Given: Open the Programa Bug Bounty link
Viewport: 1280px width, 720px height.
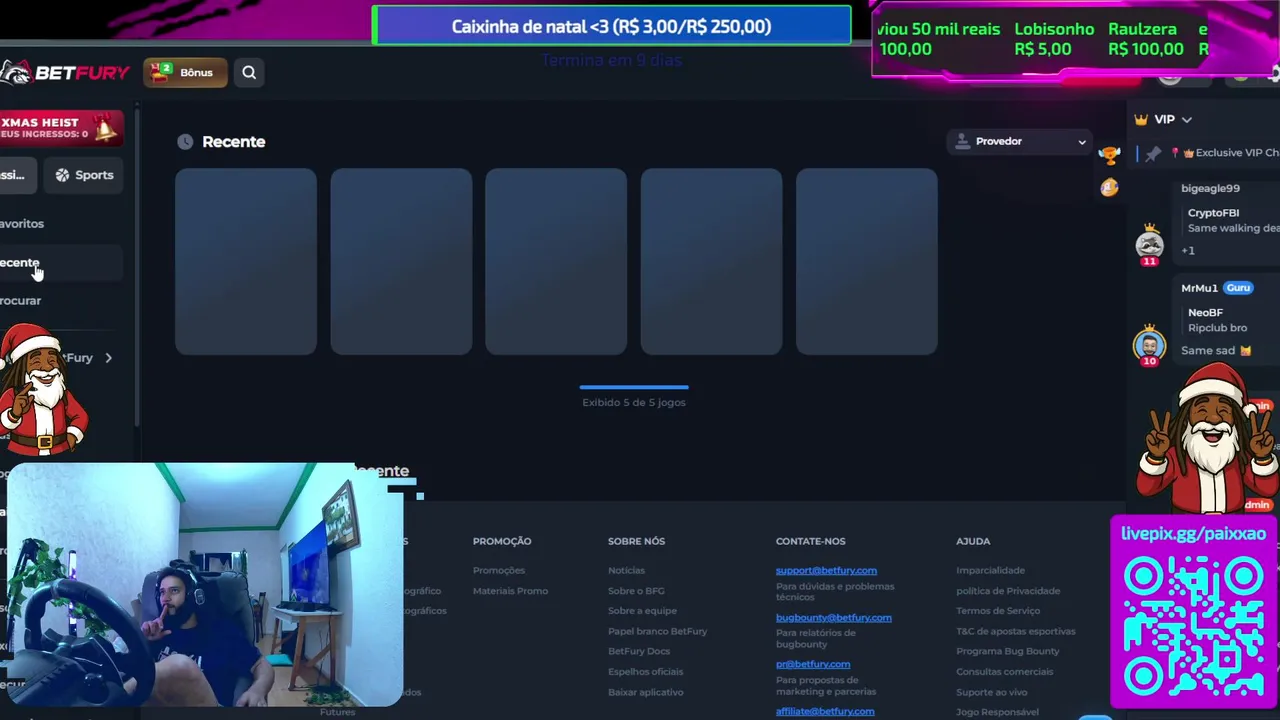Looking at the screenshot, I should coord(1007,651).
